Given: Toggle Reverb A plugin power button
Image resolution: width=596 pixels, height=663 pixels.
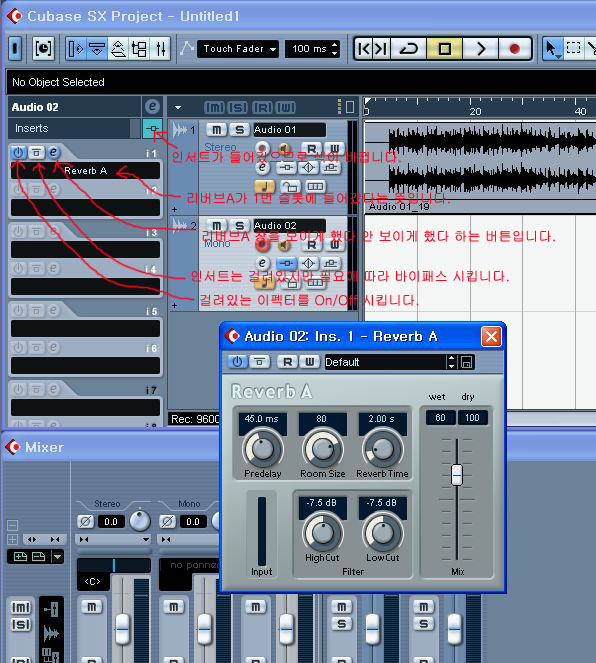Looking at the screenshot, I should tap(237, 362).
